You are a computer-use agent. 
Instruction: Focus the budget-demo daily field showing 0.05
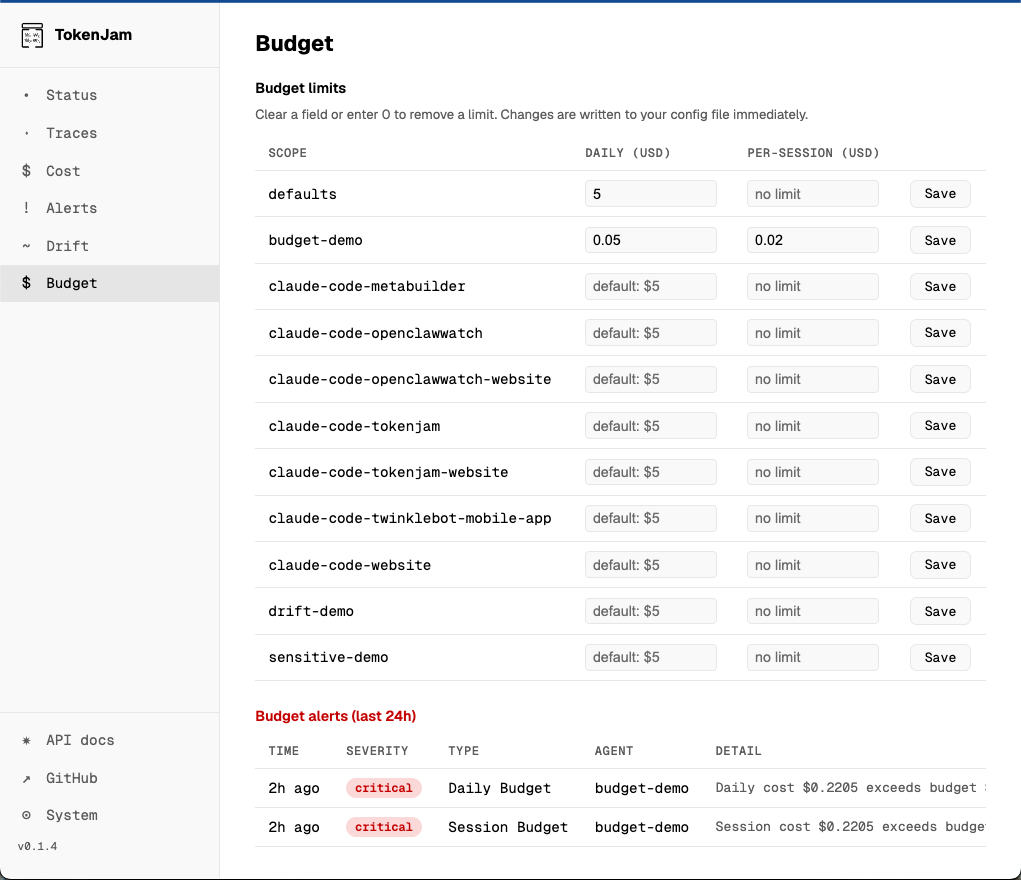click(x=650, y=240)
